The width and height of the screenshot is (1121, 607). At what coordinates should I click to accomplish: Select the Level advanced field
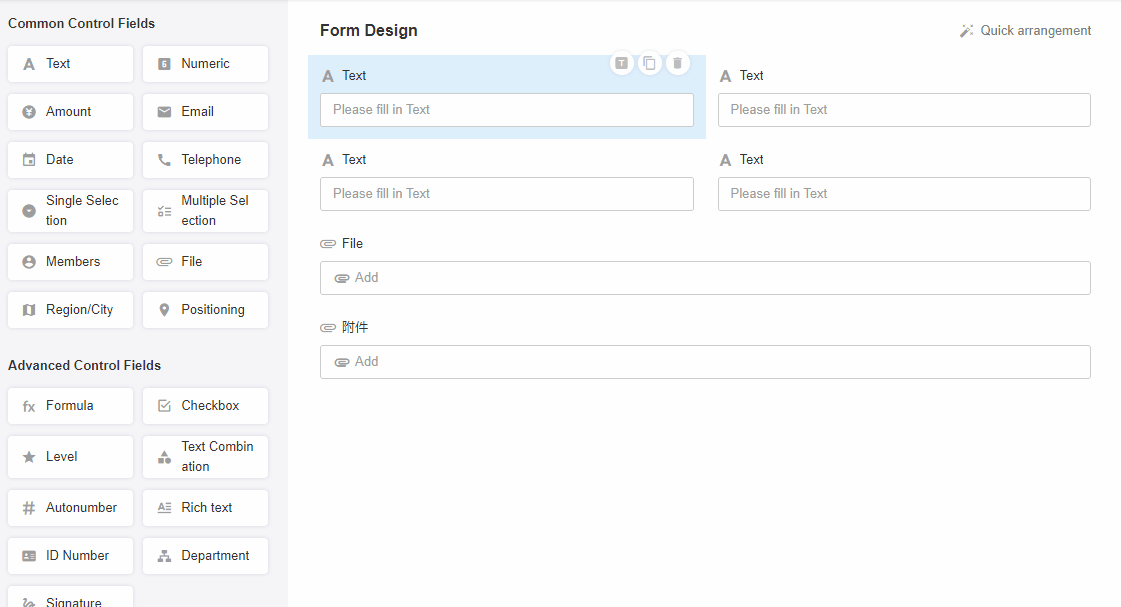(70, 457)
